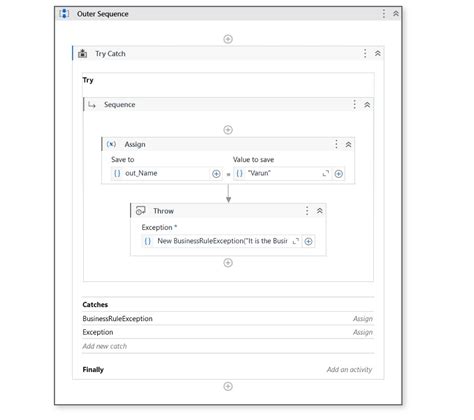Image resolution: width=474 pixels, height=420 pixels.
Task: Collapse the Assign activity
Action: tap(348, 144)
